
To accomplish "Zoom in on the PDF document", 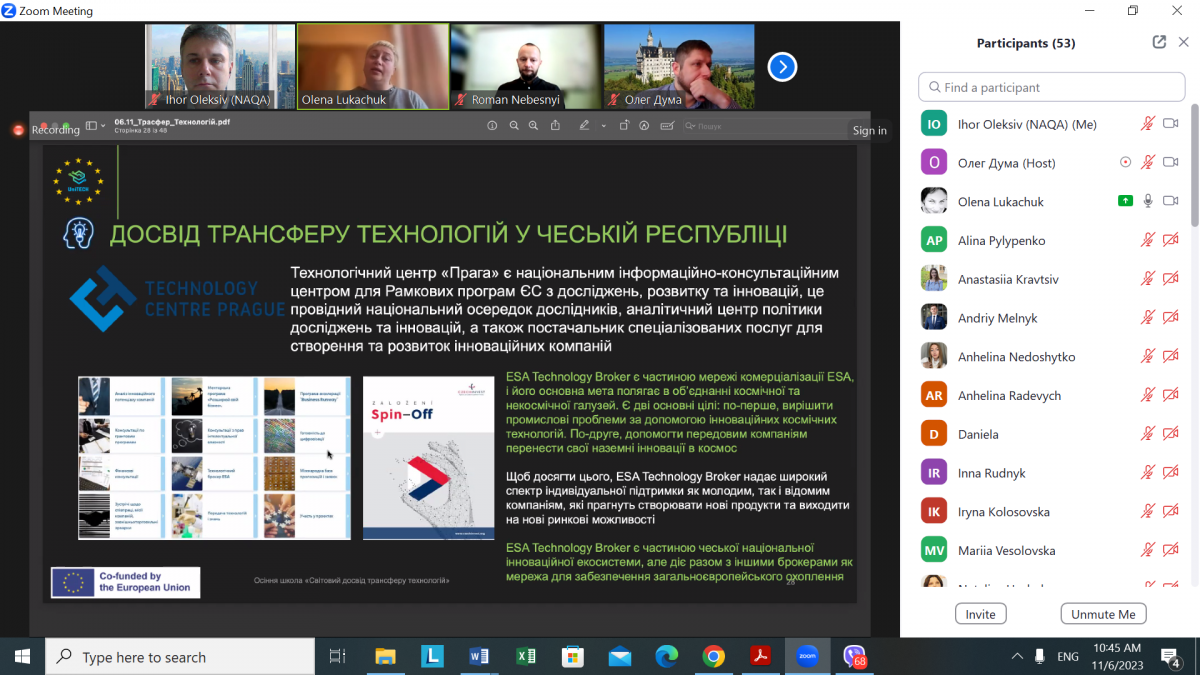I will click(533, 126).
